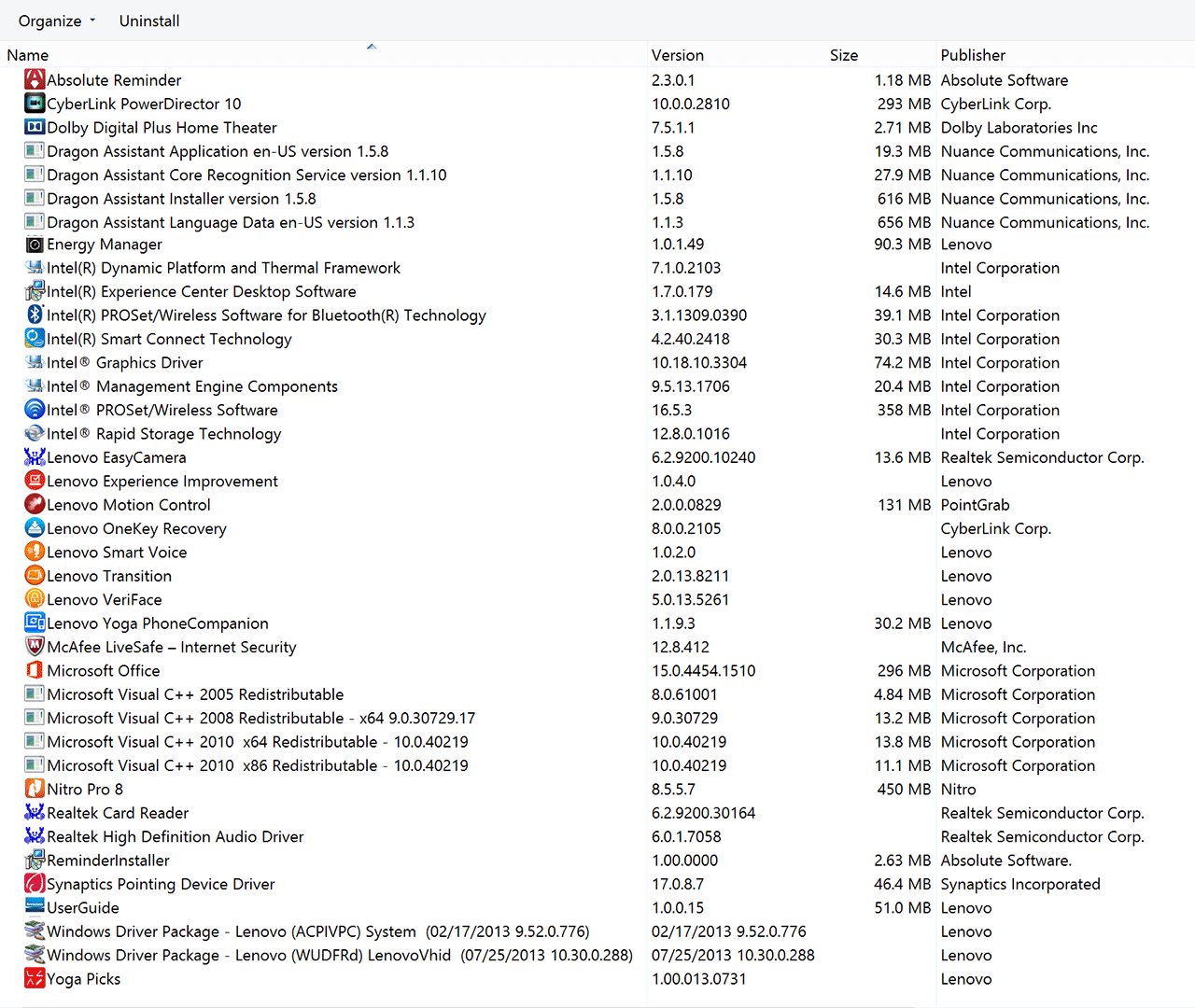This screenshot has height=1008, width=1195.
Task: Click the sort arrow above the Name column
Action: tap(372, 46)
